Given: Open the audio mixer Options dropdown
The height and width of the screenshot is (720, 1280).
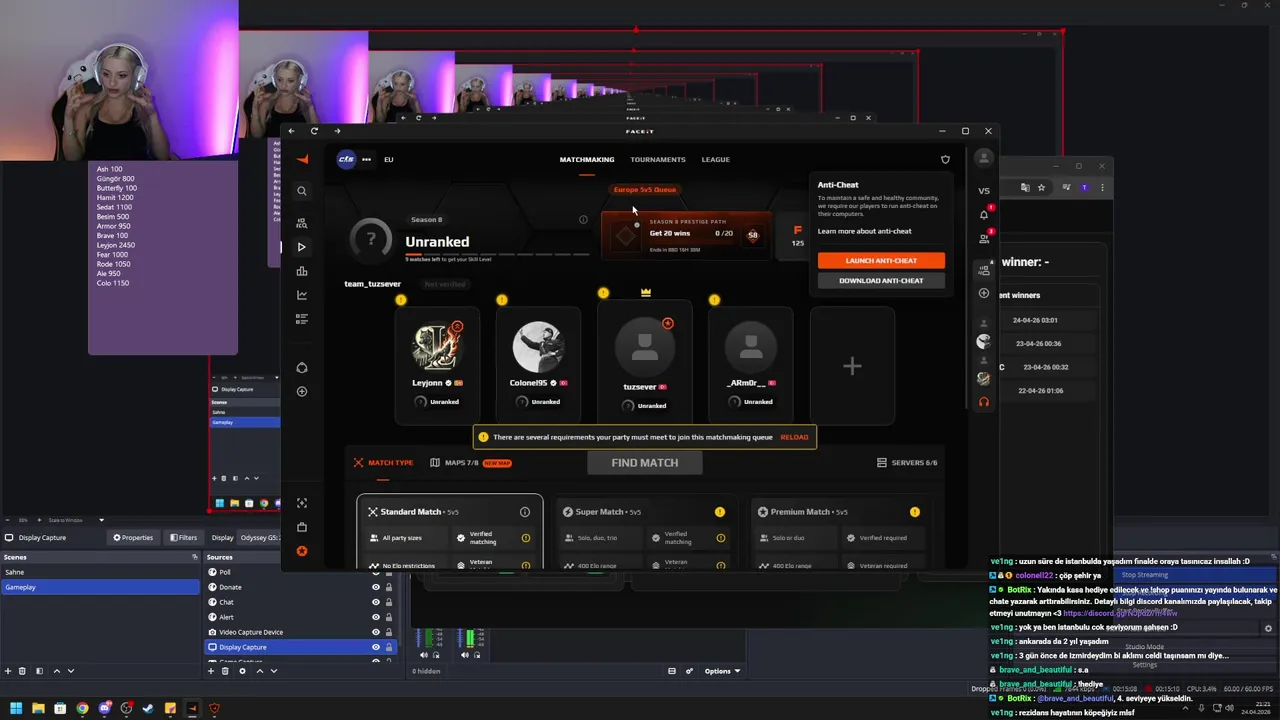Looking at the screenshot, I should click(x=722, y=671).
